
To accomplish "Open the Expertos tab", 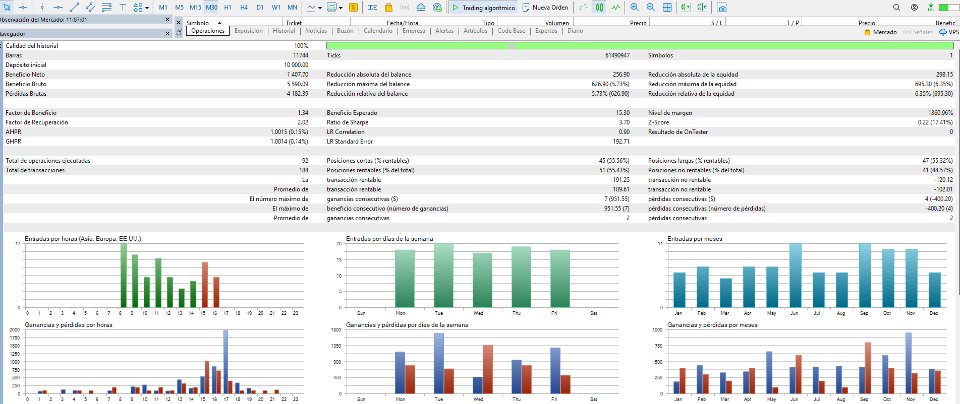I will point(546,31).
